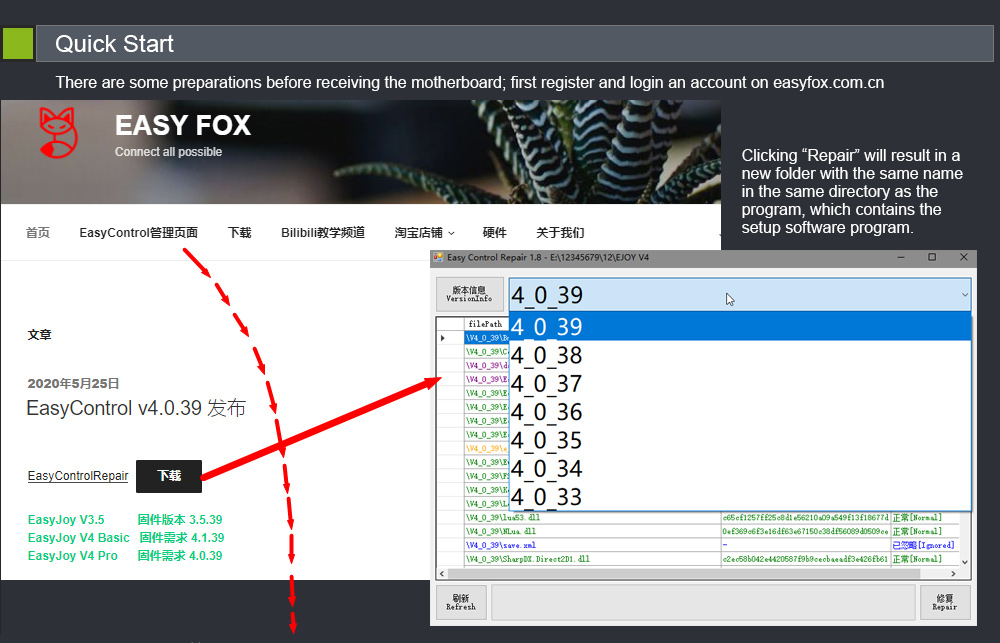
Task: Open the EasyControlRepair link
Action: pyautogui.click(x=78, y=476)
